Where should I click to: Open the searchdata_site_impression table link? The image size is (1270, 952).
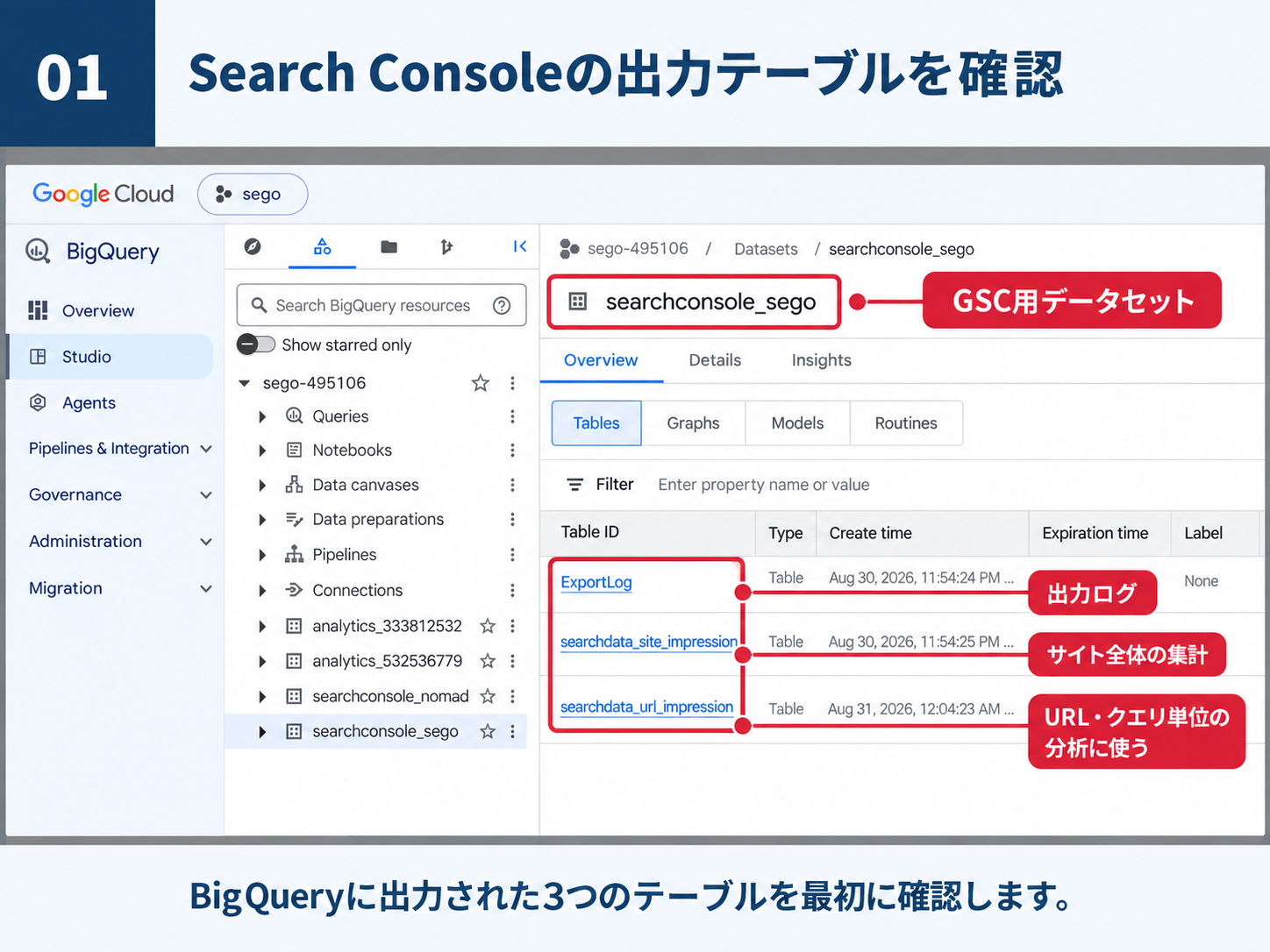point(649,642)
